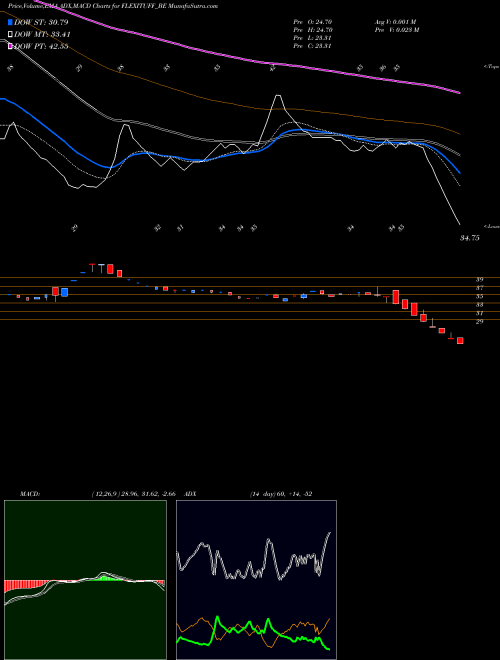Image resolution: width=500 pixels, height=660 pixels.
Task: Click the thick green line in the ADX panel
Action: pos(253,633)
